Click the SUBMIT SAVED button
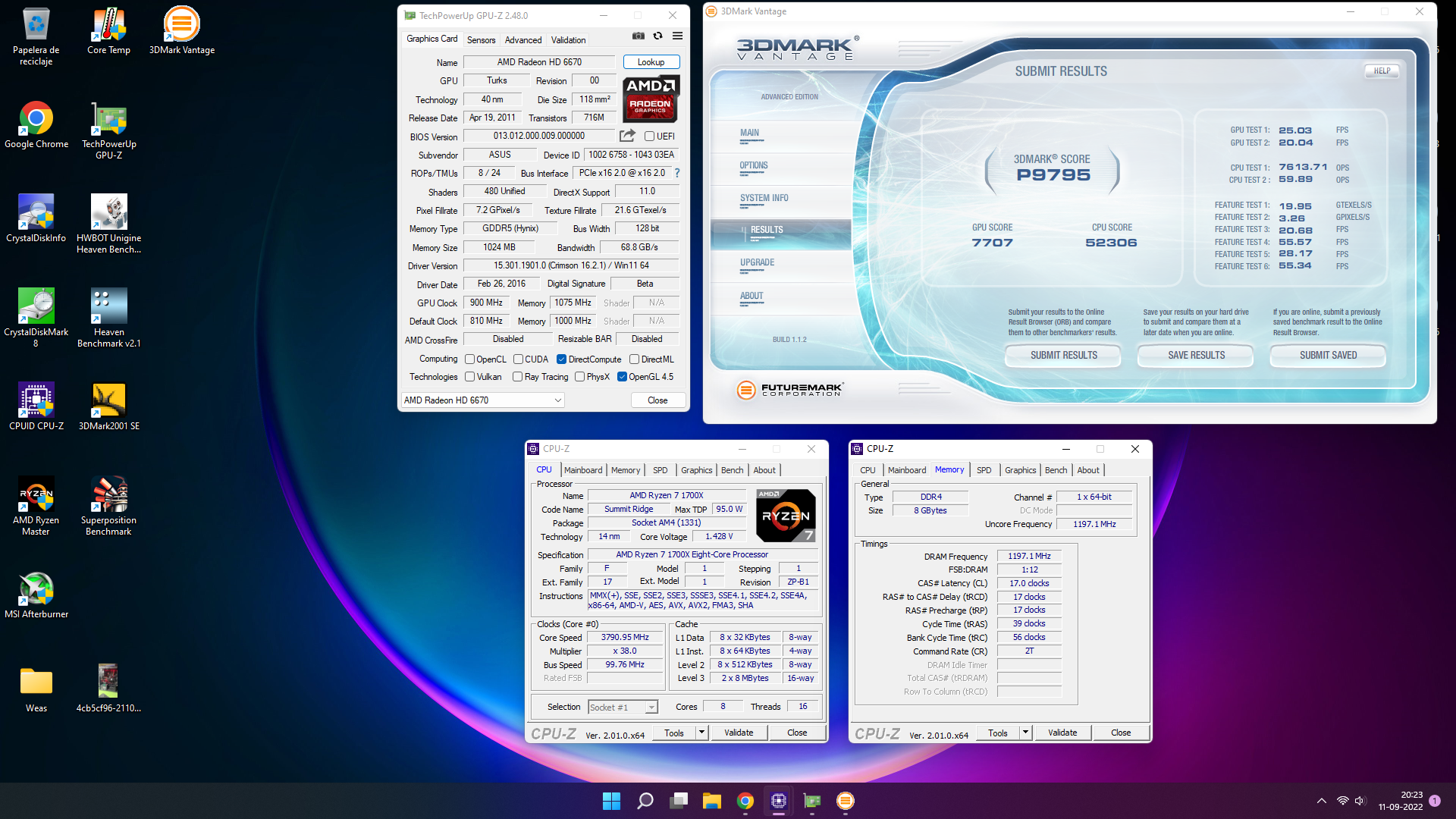This screenshot has width=1456, height=819. pyautogui.click(x=1328, y=356)
